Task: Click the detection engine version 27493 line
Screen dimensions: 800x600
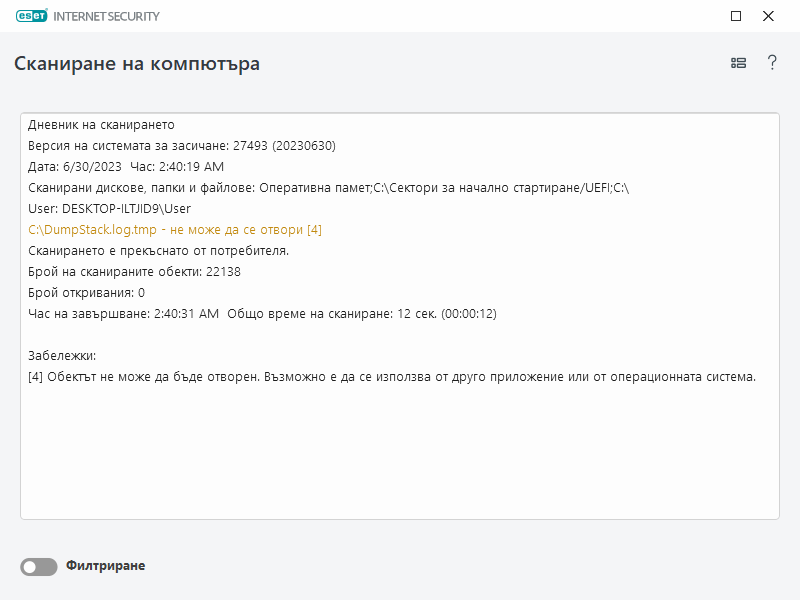Action: pyautogui.click(x=180, y=145)
